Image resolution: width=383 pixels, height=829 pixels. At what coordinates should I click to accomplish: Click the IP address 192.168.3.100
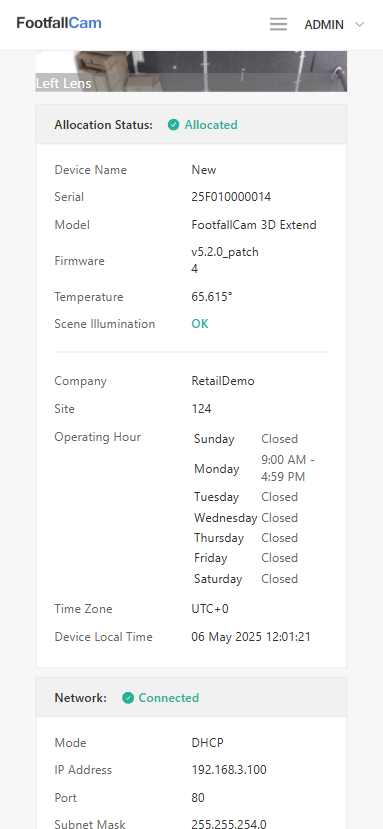pyautogui.click(x=229, y=770)
